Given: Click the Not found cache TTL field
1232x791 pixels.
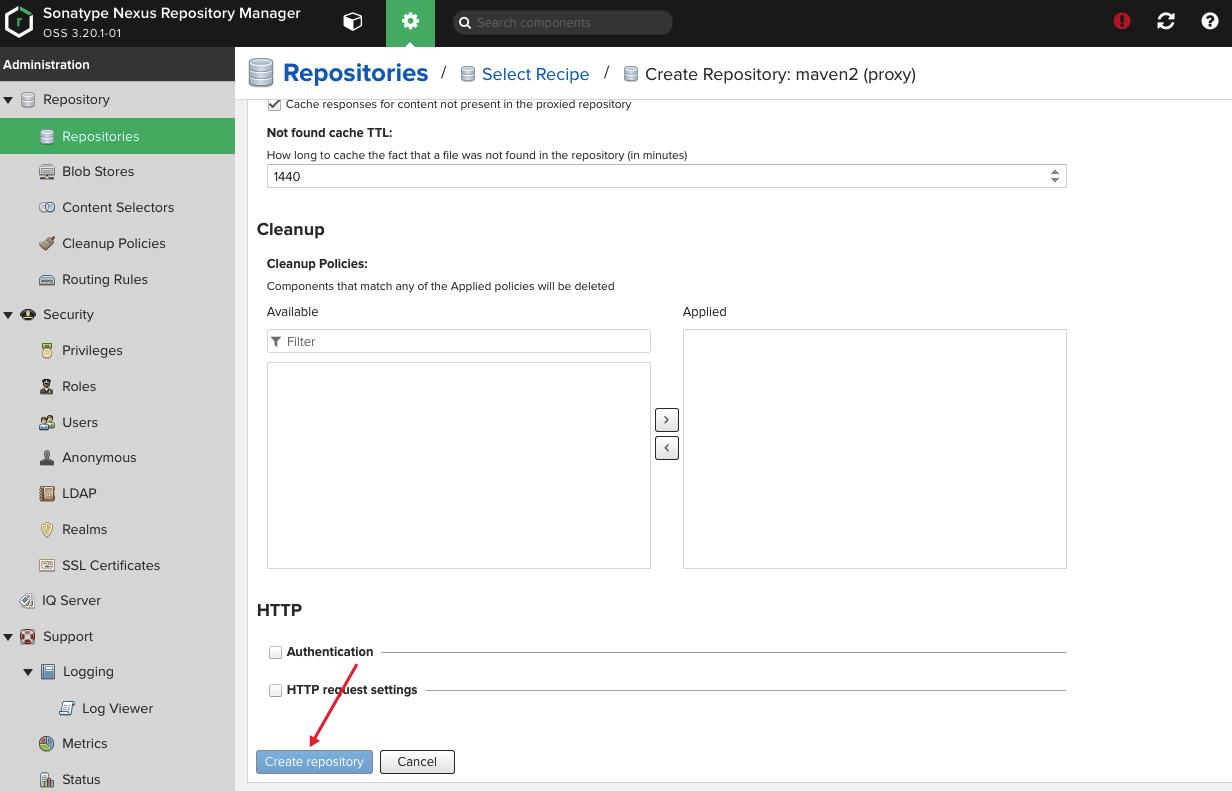Looking at the screenshot, I should pos(667,176).
